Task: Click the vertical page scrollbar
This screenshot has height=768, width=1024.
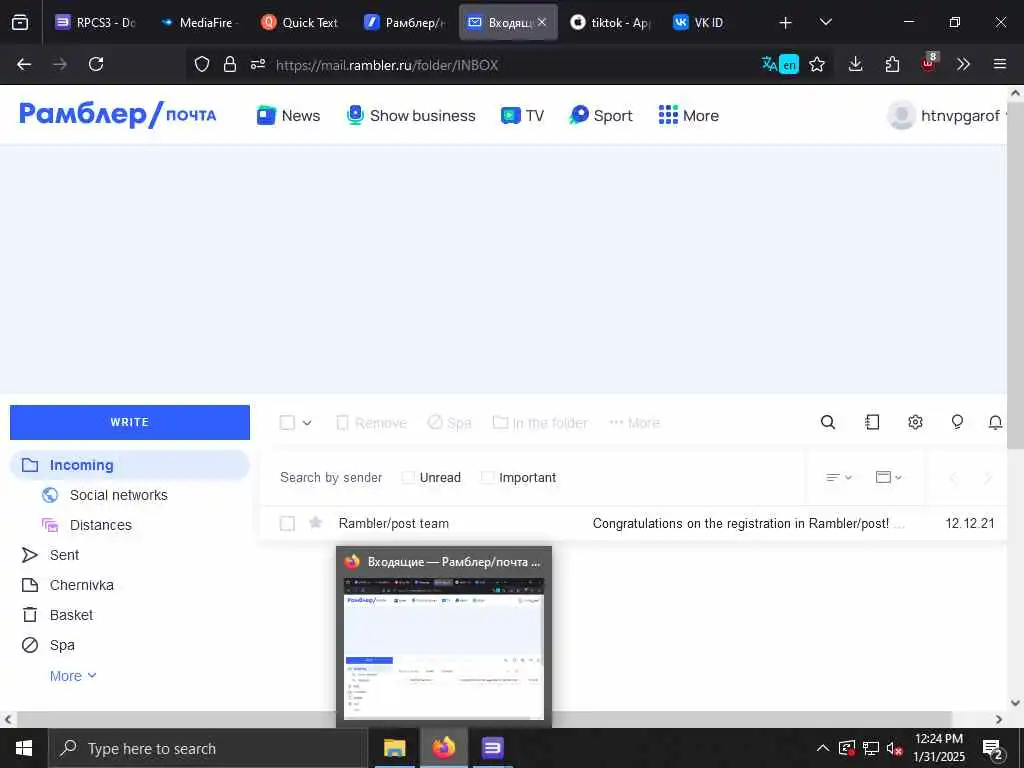Action: pyautogui.click(x=1016, y=274)
